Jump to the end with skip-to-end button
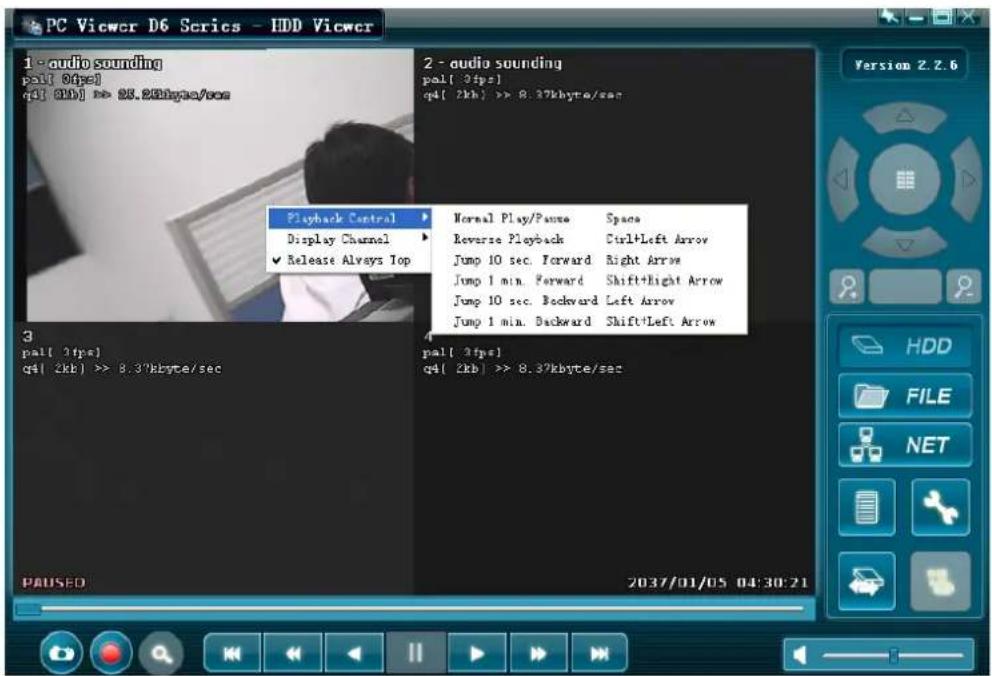Image resolution: width=992 pixels, height=676 pixels. click(x=599, y=653)
